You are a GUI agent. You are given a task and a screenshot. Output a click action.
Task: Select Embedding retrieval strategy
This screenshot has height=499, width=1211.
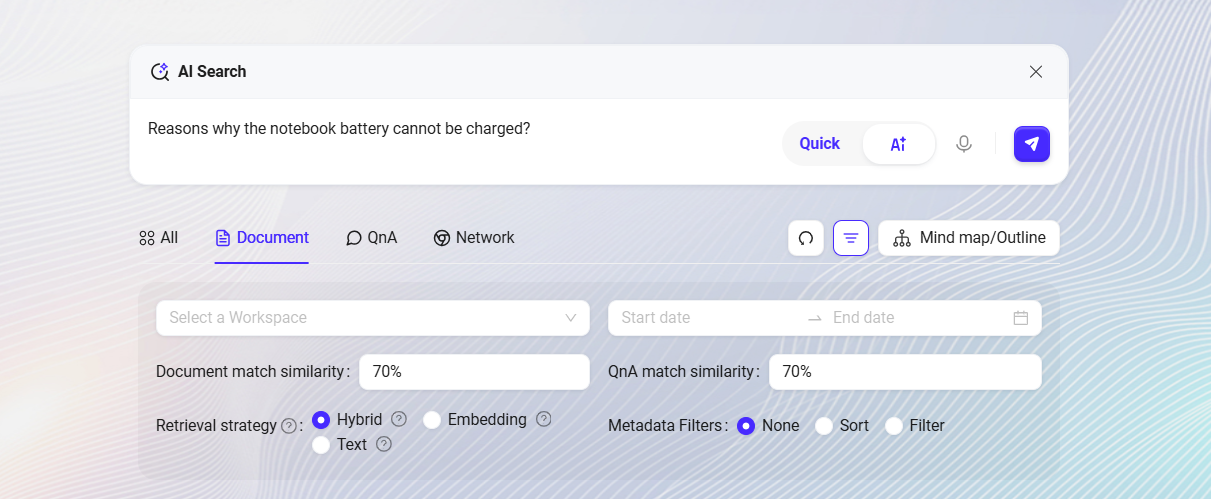pos(432,420)
